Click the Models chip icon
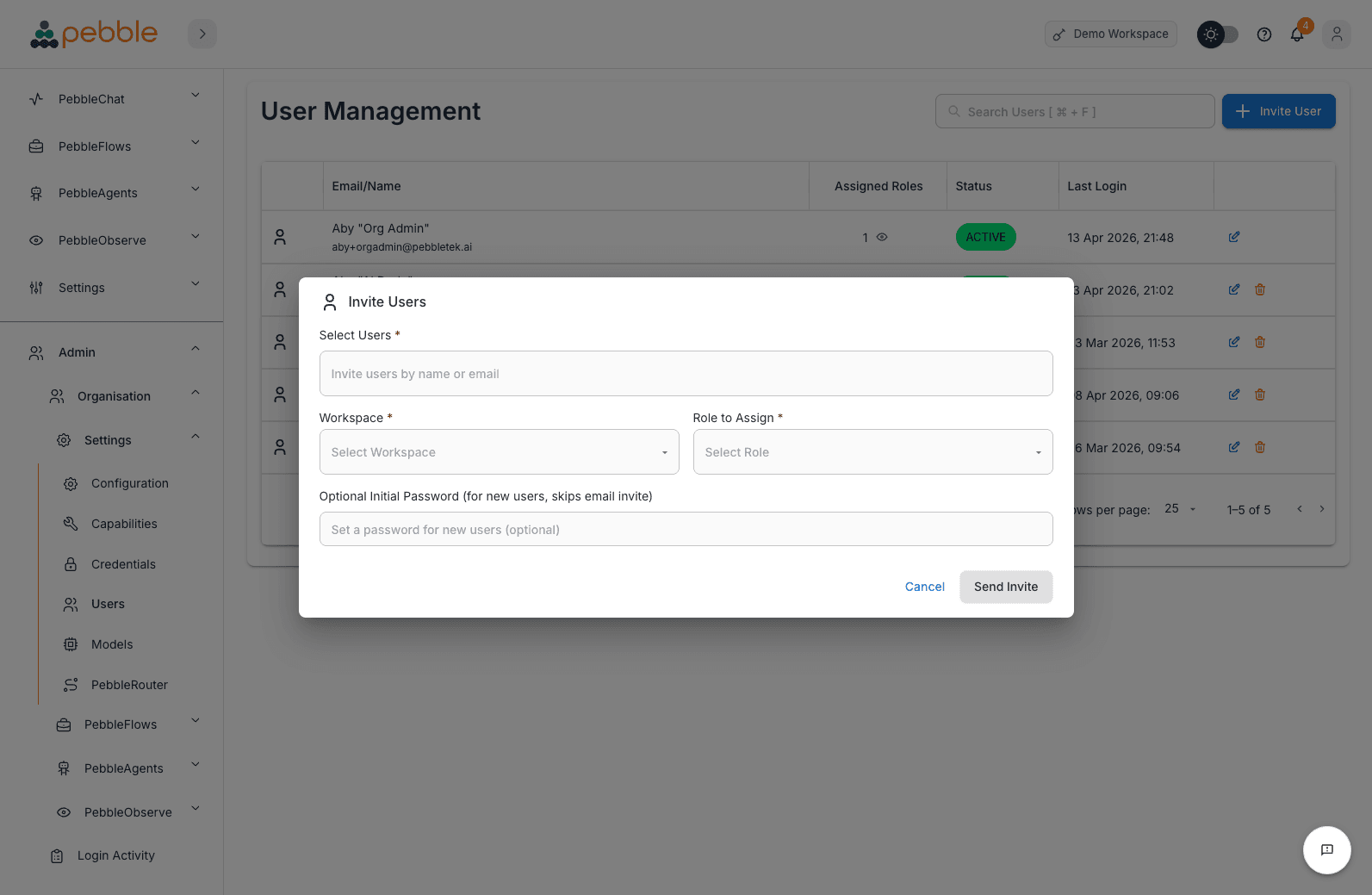1372x895 pixels. pyautogui.click(x=71, y=644)
